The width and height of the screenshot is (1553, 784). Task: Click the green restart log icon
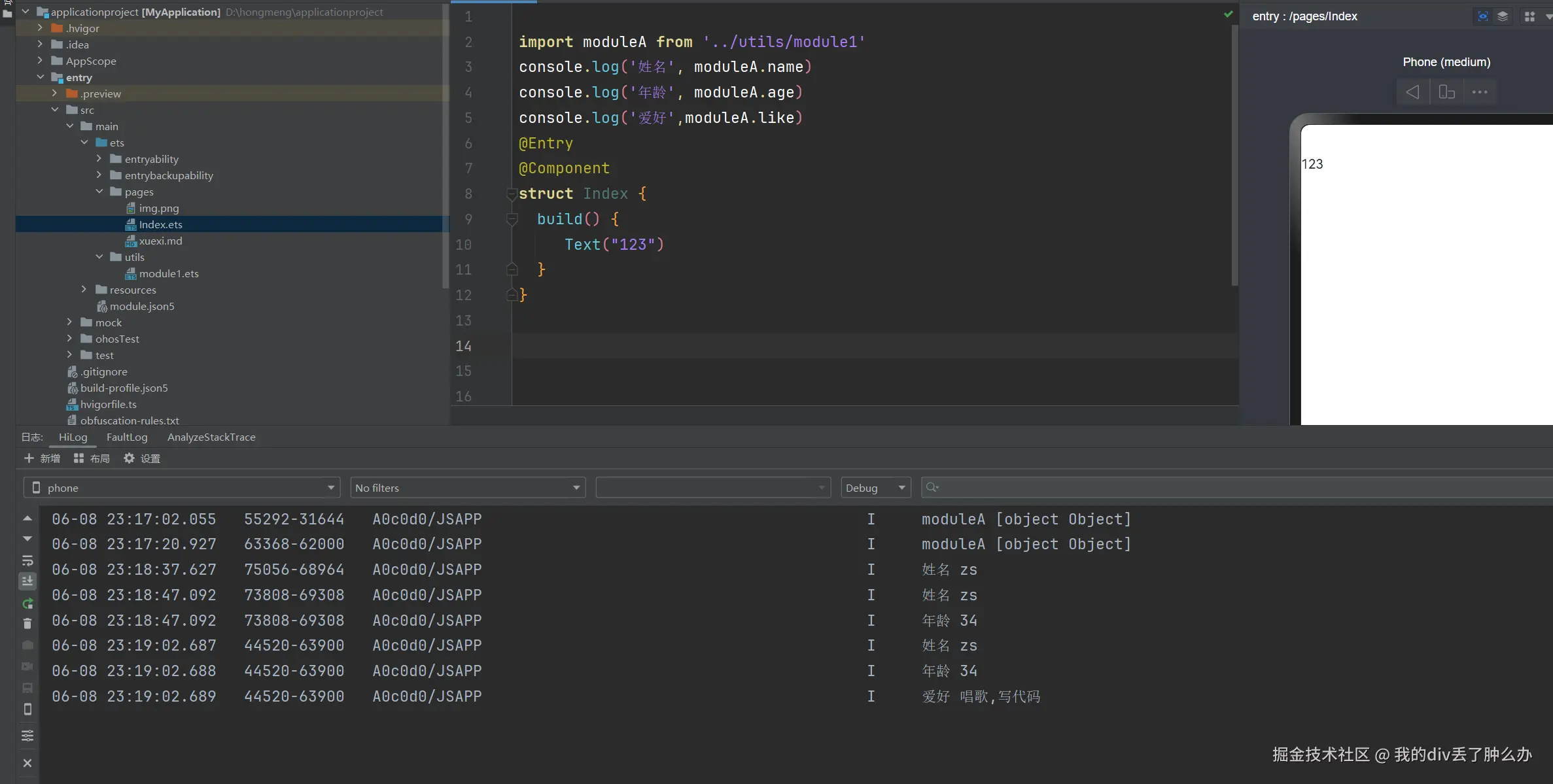[27, 604]
